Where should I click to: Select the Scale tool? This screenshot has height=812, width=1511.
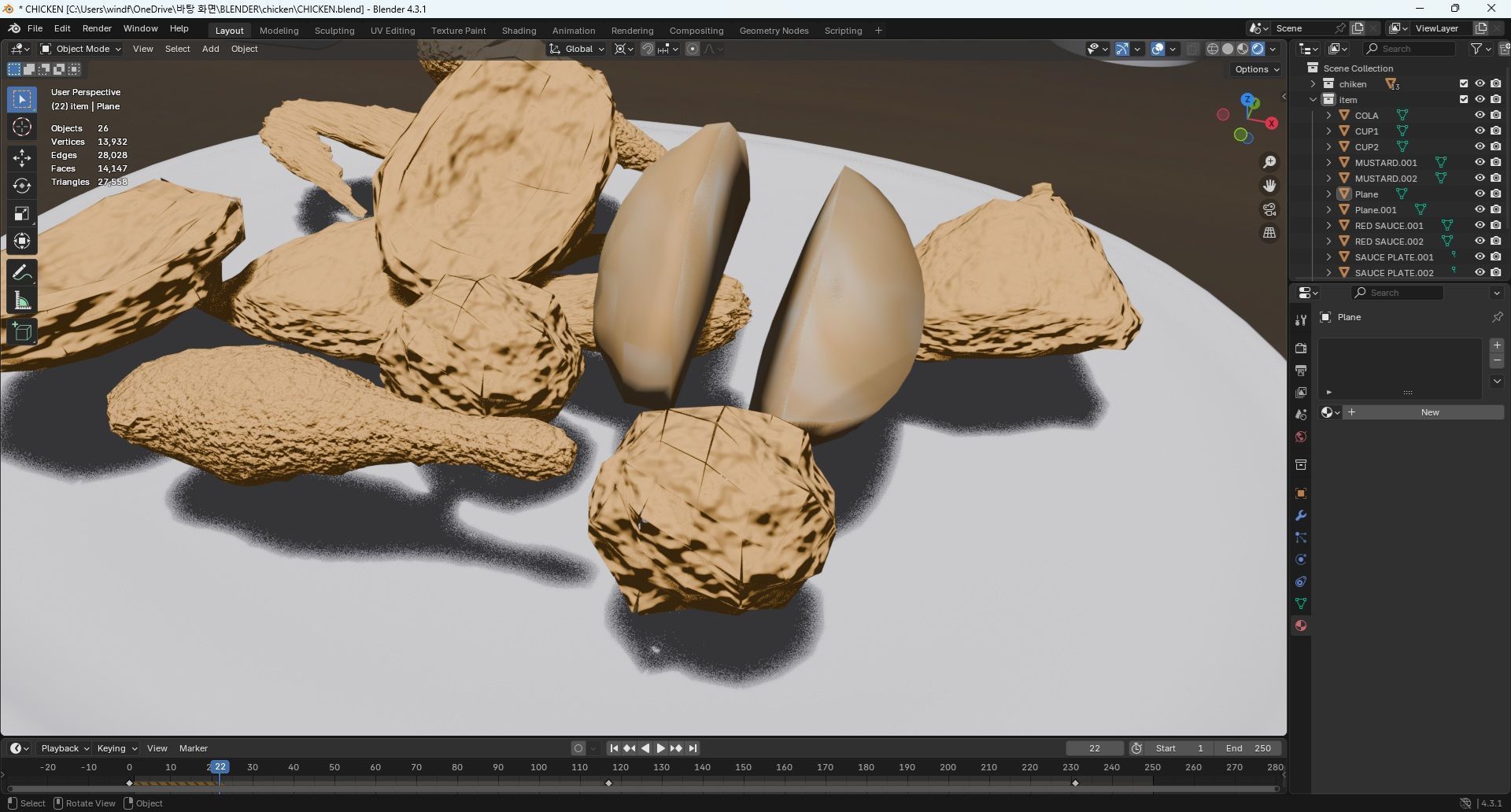22,213
